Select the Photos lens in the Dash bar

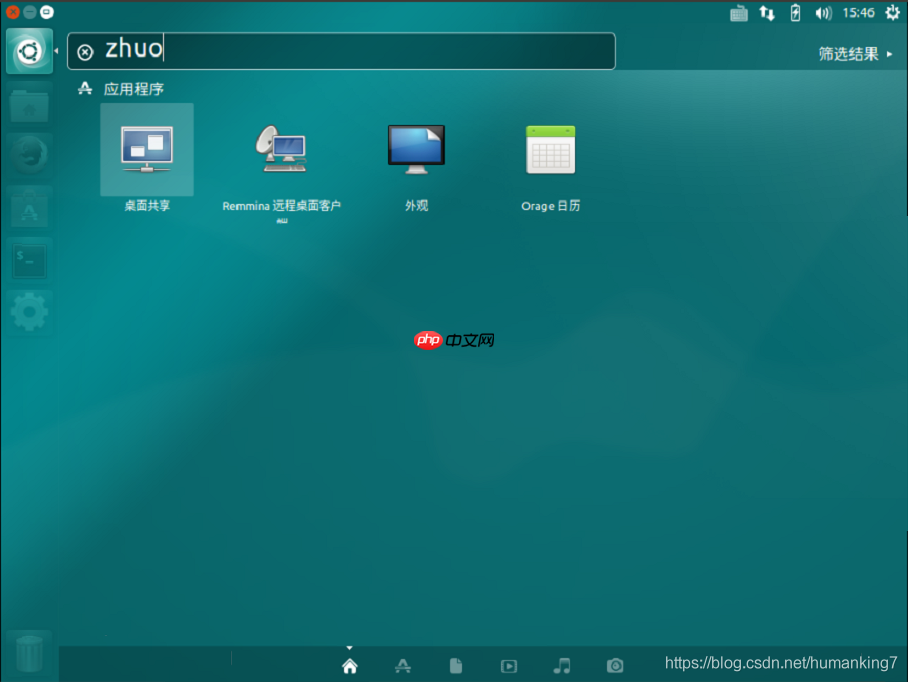(x=614, y=664)
